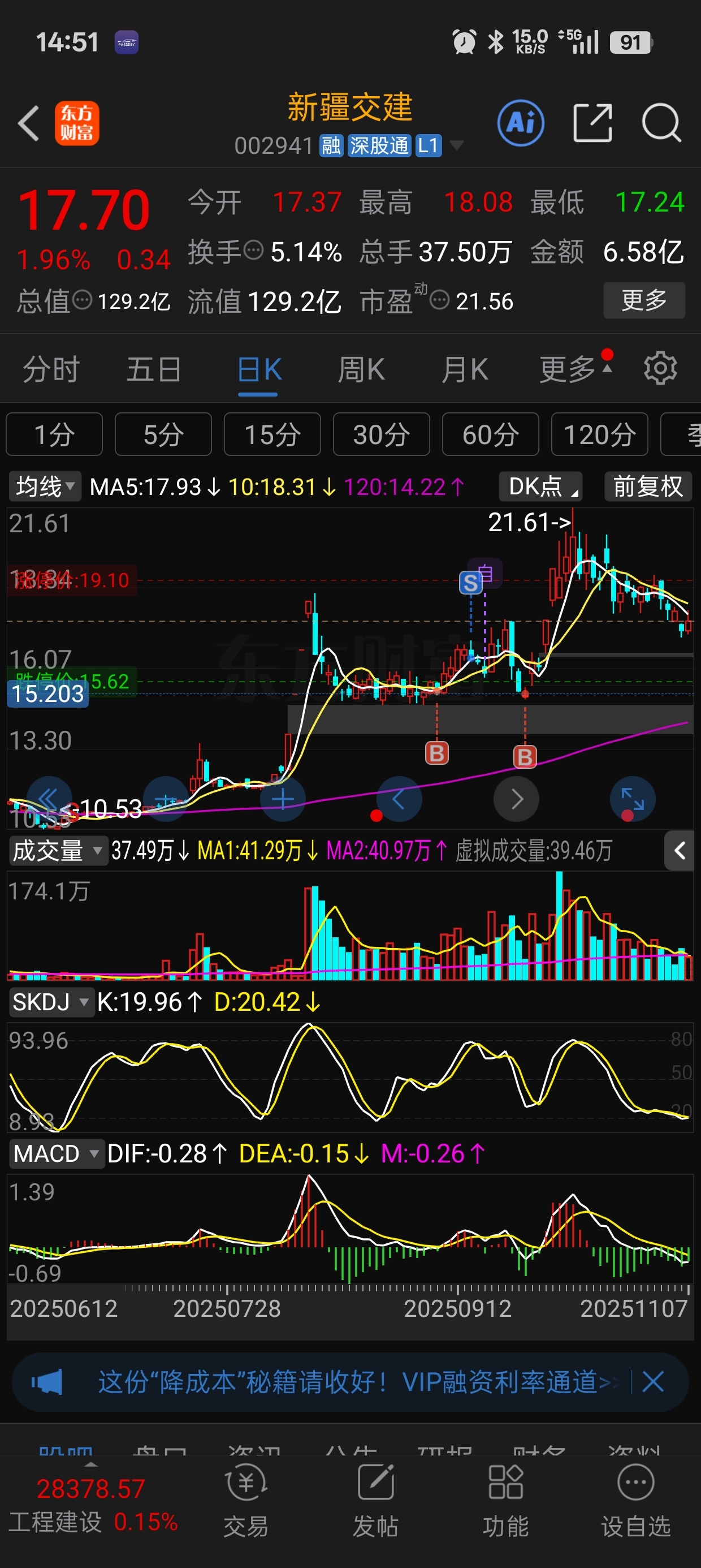Viewport: 701px width, 1568px height.
Task: Close the VIP financing banner
Action: (653, 1382)
